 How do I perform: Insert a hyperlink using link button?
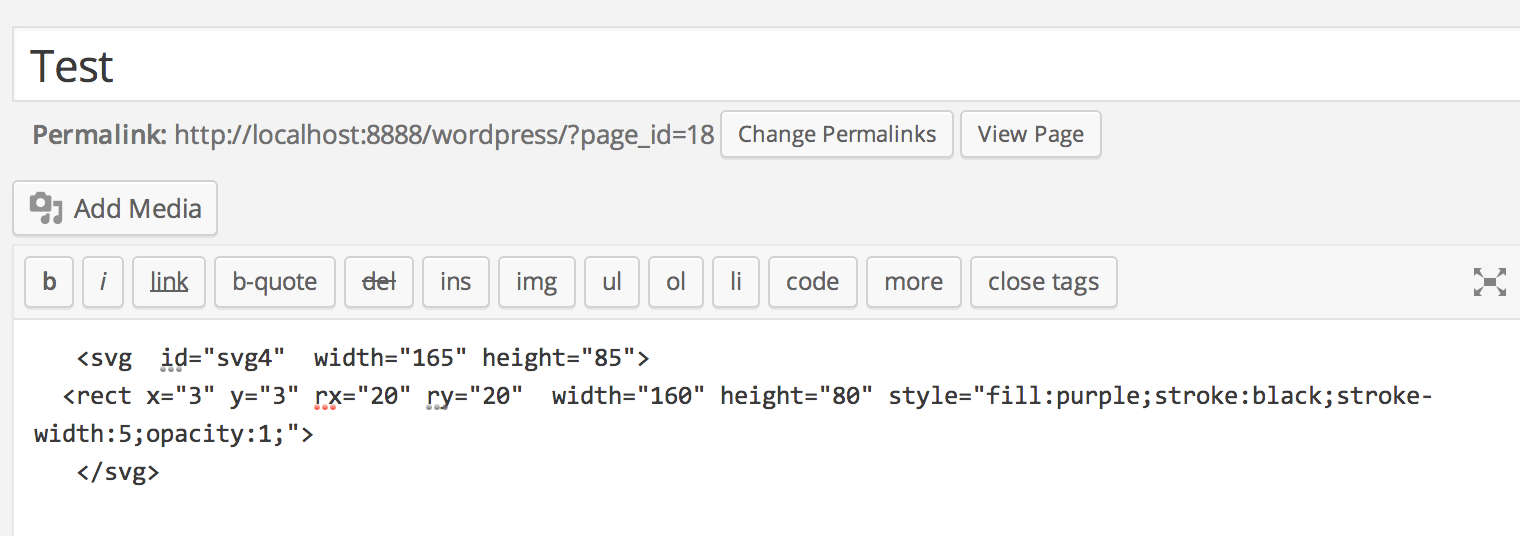[x=169, y=282]
